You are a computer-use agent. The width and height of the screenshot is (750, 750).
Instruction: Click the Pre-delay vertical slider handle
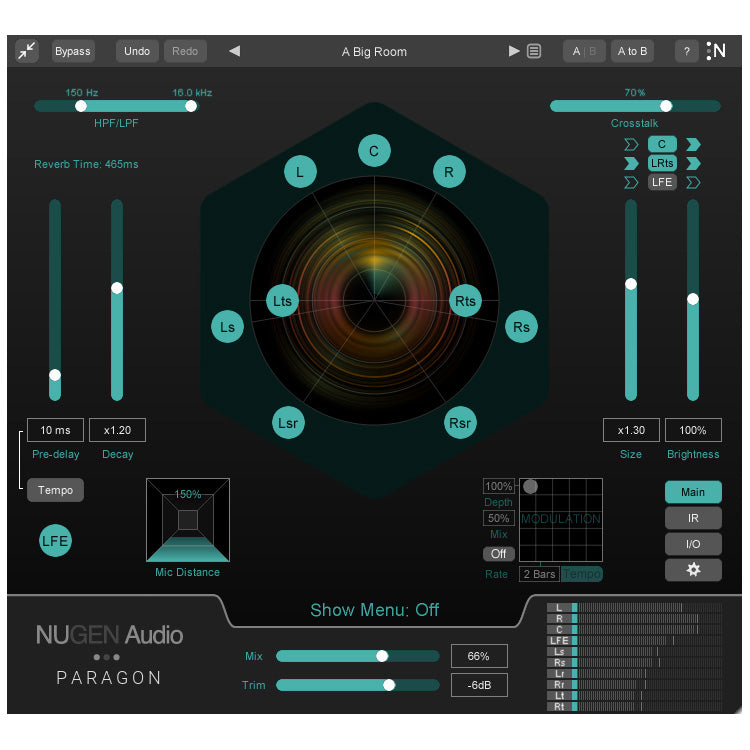[55, 375]
